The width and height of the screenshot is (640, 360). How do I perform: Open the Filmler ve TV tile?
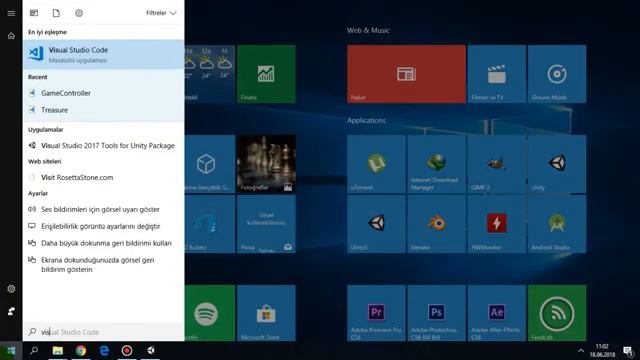tap(497, 74)
